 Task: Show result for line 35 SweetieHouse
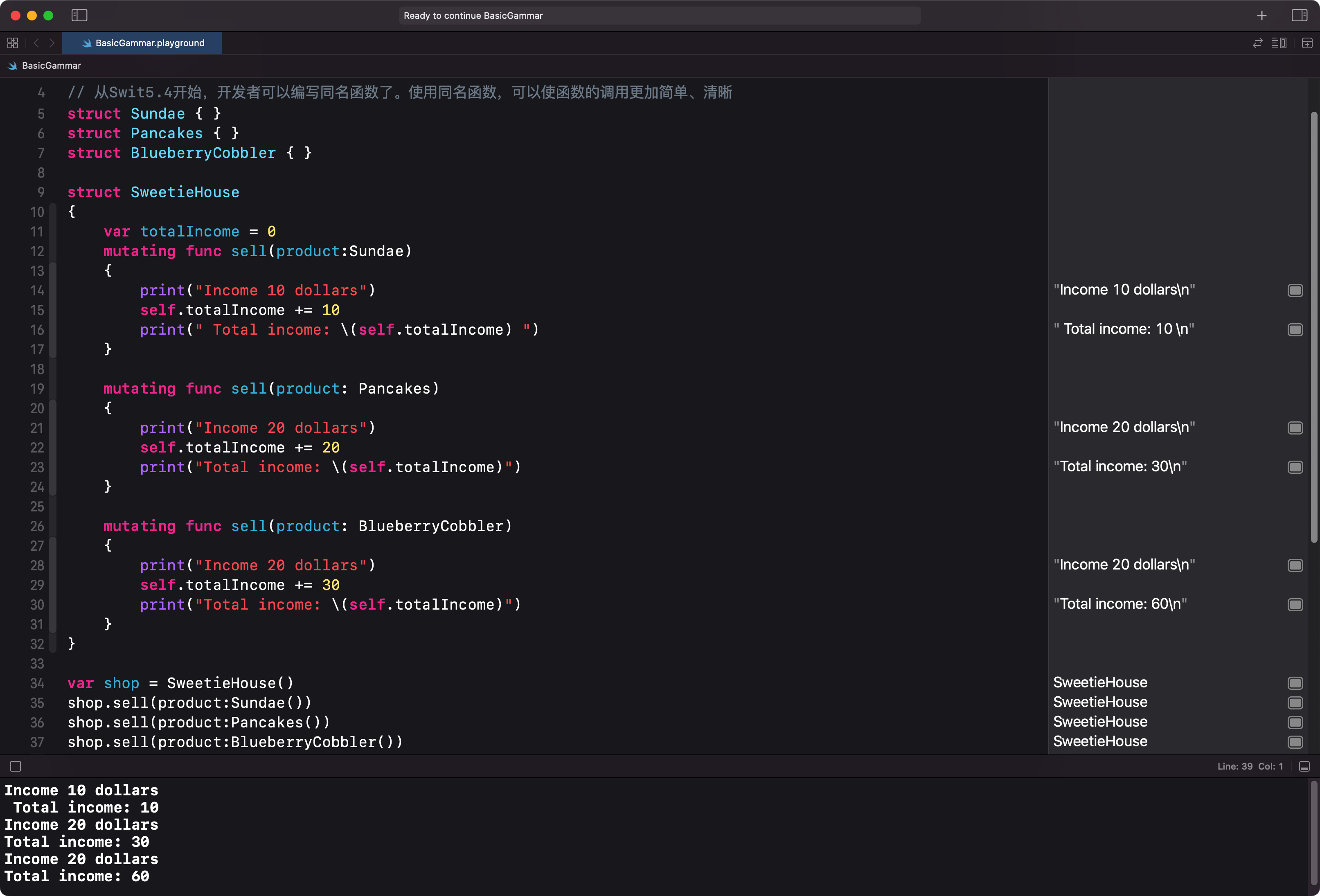click(1295, 702)
